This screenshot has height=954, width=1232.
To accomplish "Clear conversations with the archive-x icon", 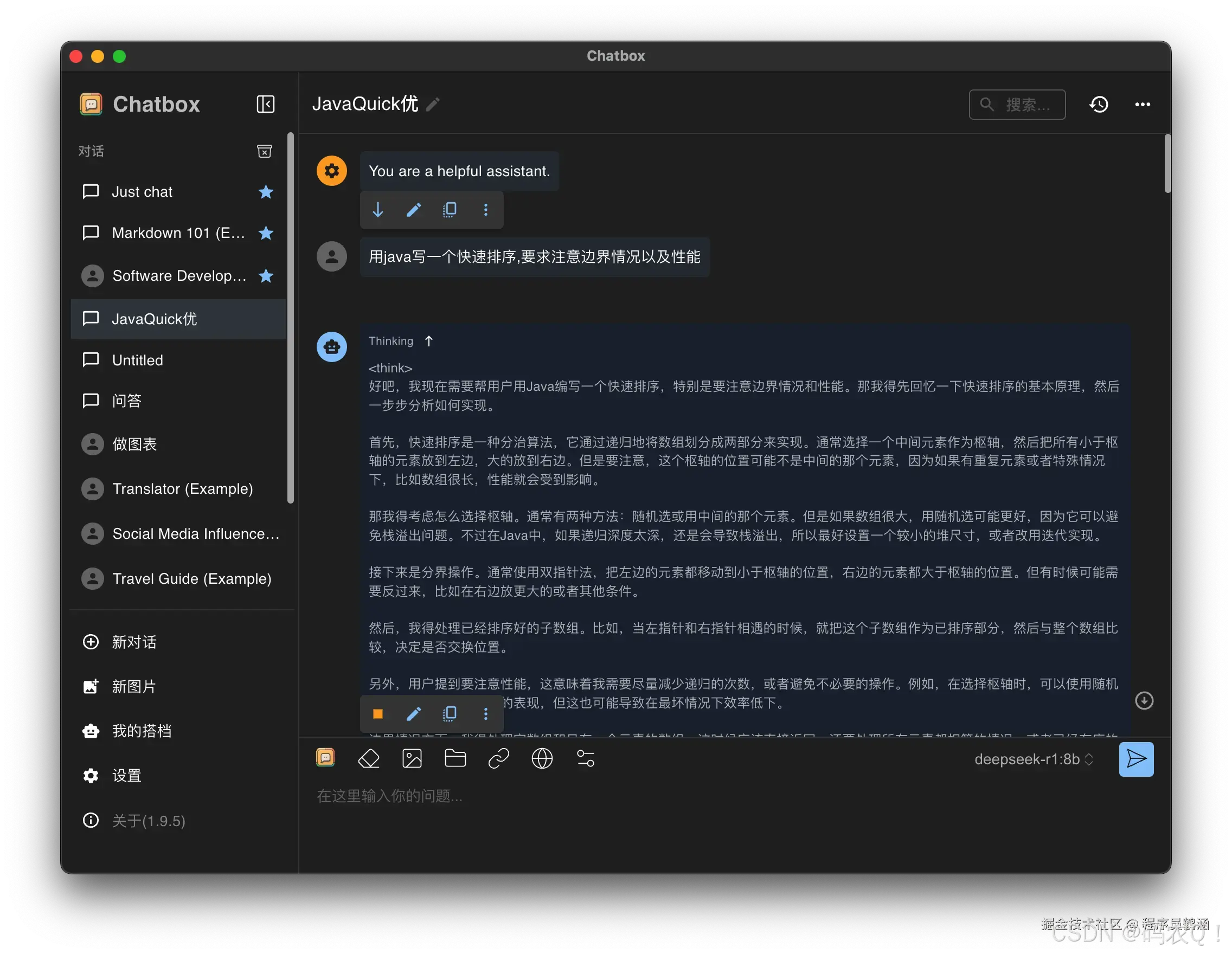I will pos(264,151).
